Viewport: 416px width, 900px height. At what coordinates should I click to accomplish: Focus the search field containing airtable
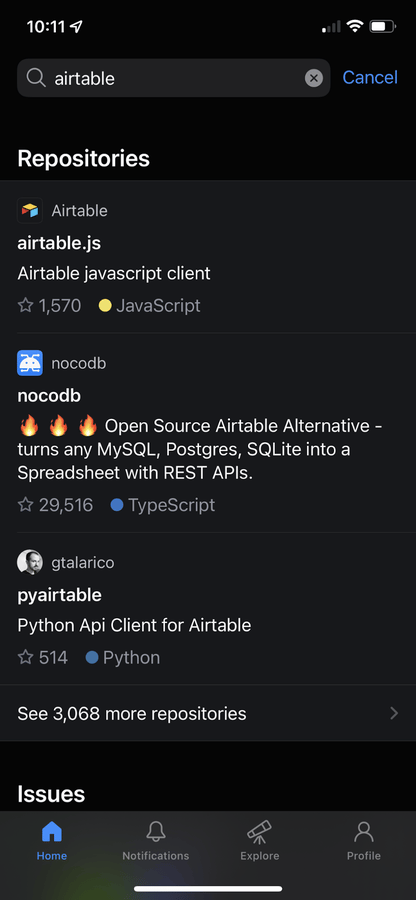[173, 77]
